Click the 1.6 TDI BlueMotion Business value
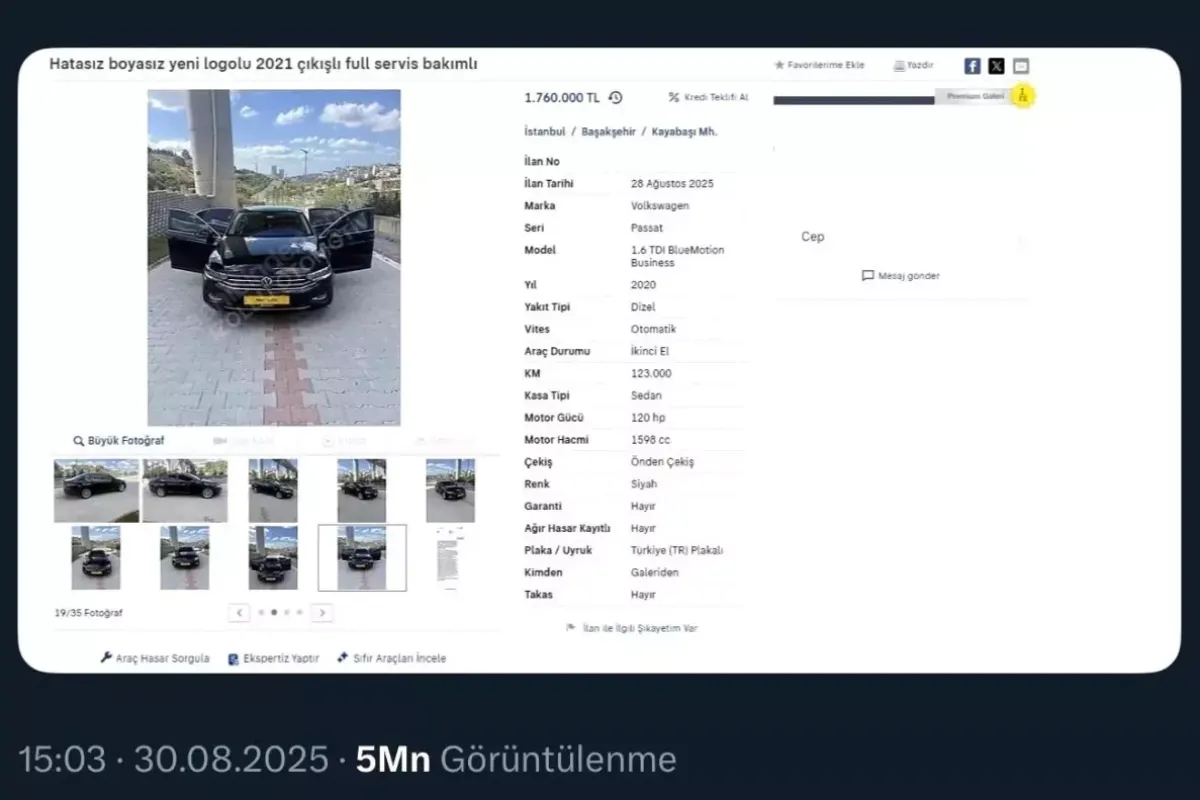1200x800 pixels. tap(677, 256)
